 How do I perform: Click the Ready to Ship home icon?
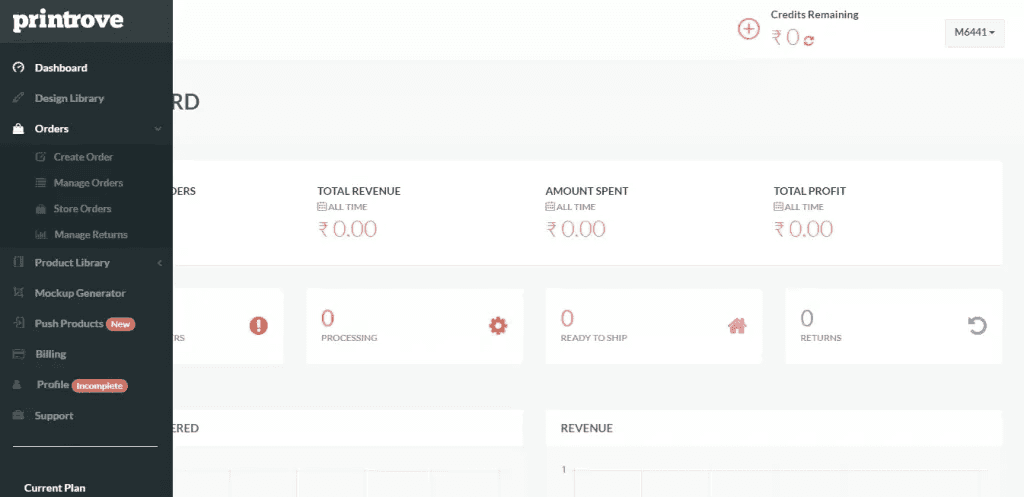coord(737,325)
